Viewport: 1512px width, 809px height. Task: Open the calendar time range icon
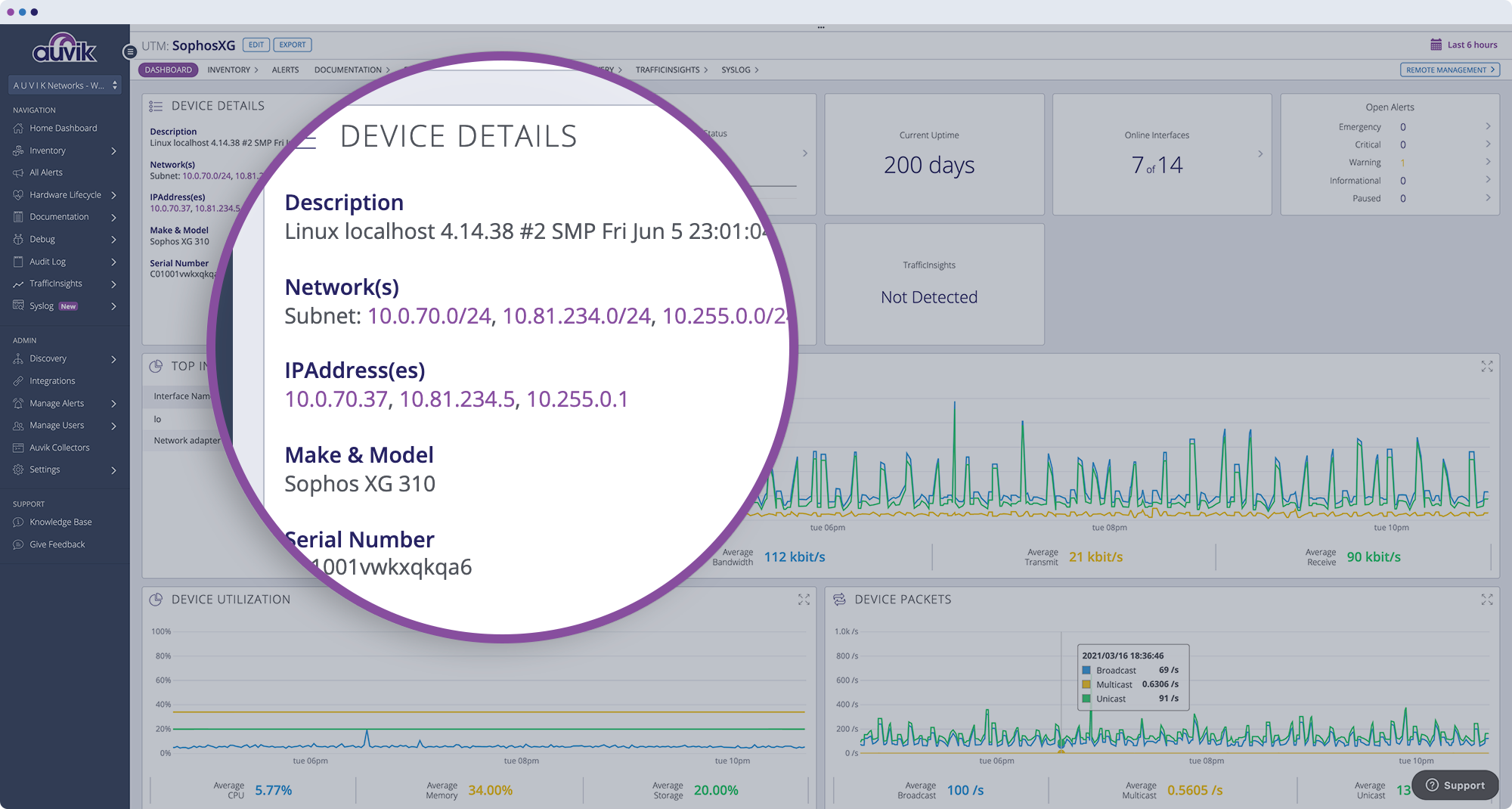[1436, 45]
